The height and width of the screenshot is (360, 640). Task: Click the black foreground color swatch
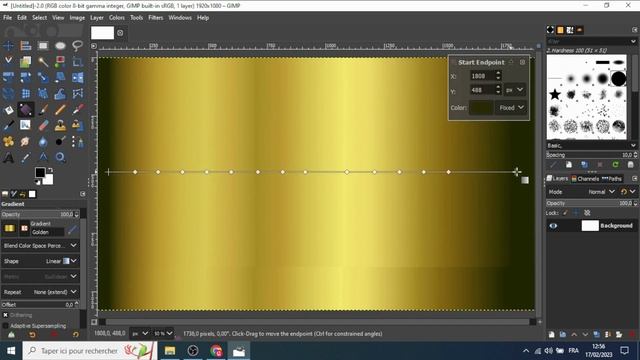pyautogui.click(x=40, y=172)
